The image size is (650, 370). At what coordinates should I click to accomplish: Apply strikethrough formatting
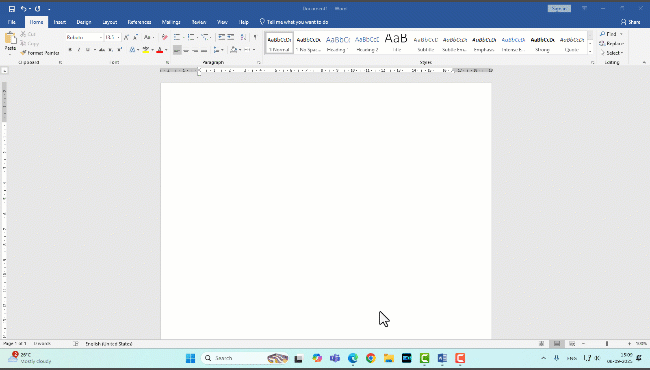tap(102, 50)
